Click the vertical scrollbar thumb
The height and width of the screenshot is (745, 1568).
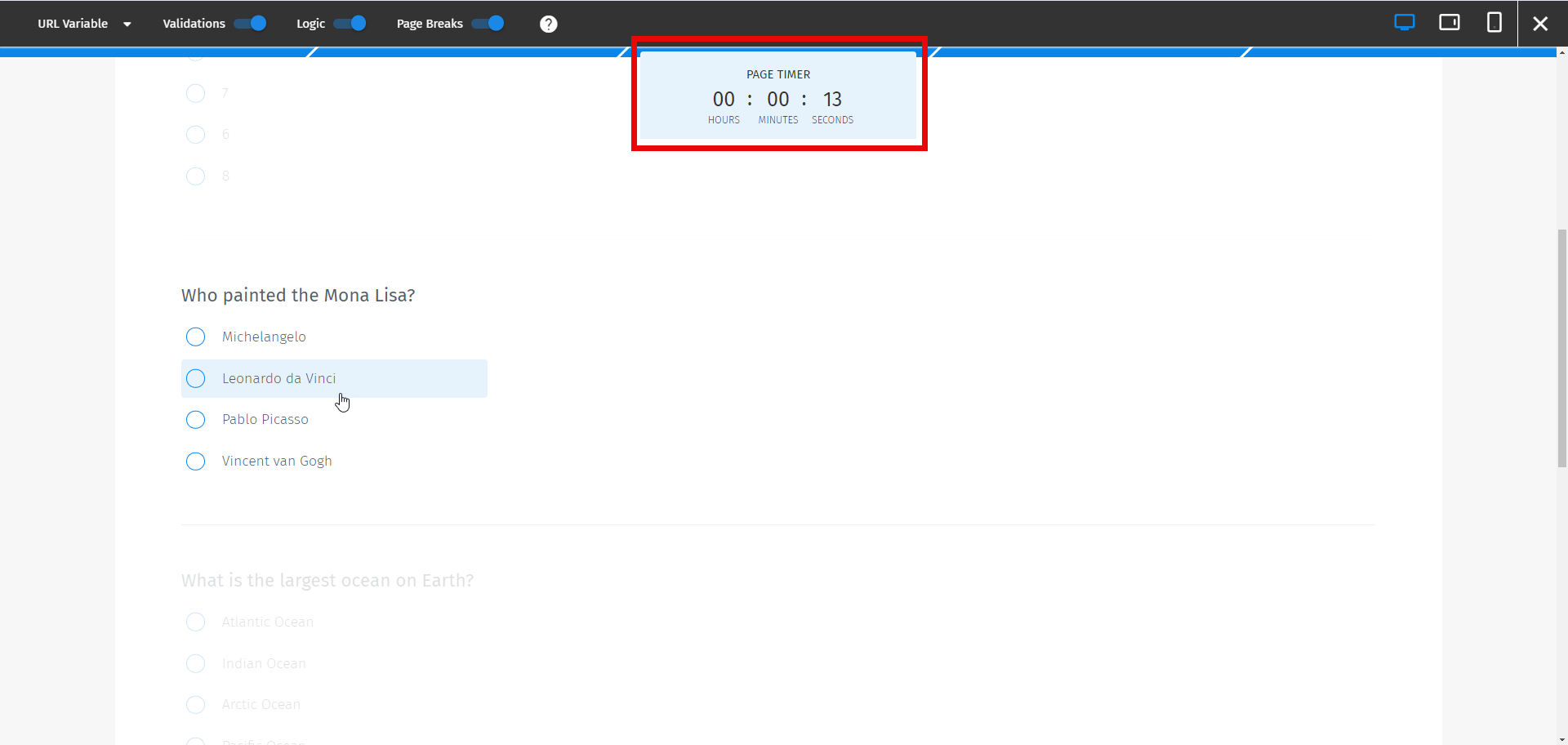[1561, 348]
